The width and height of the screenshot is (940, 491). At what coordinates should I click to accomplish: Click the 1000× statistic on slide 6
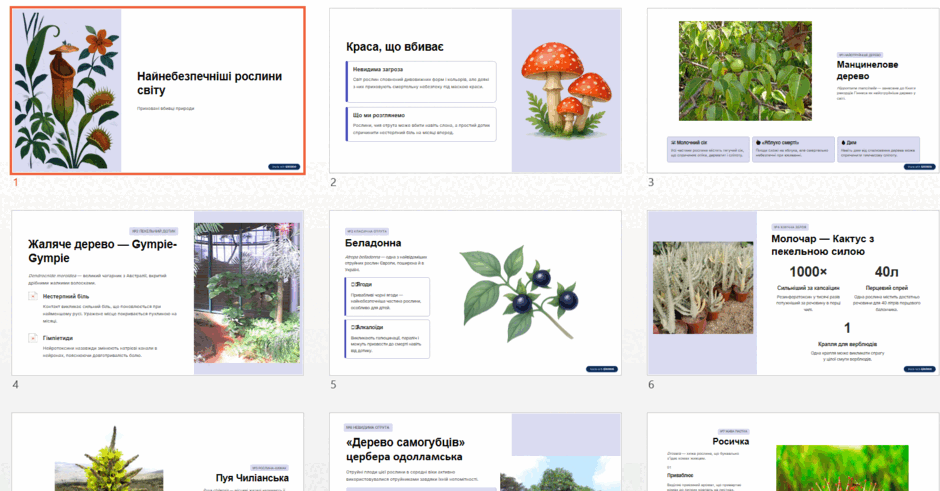(808, 272)
